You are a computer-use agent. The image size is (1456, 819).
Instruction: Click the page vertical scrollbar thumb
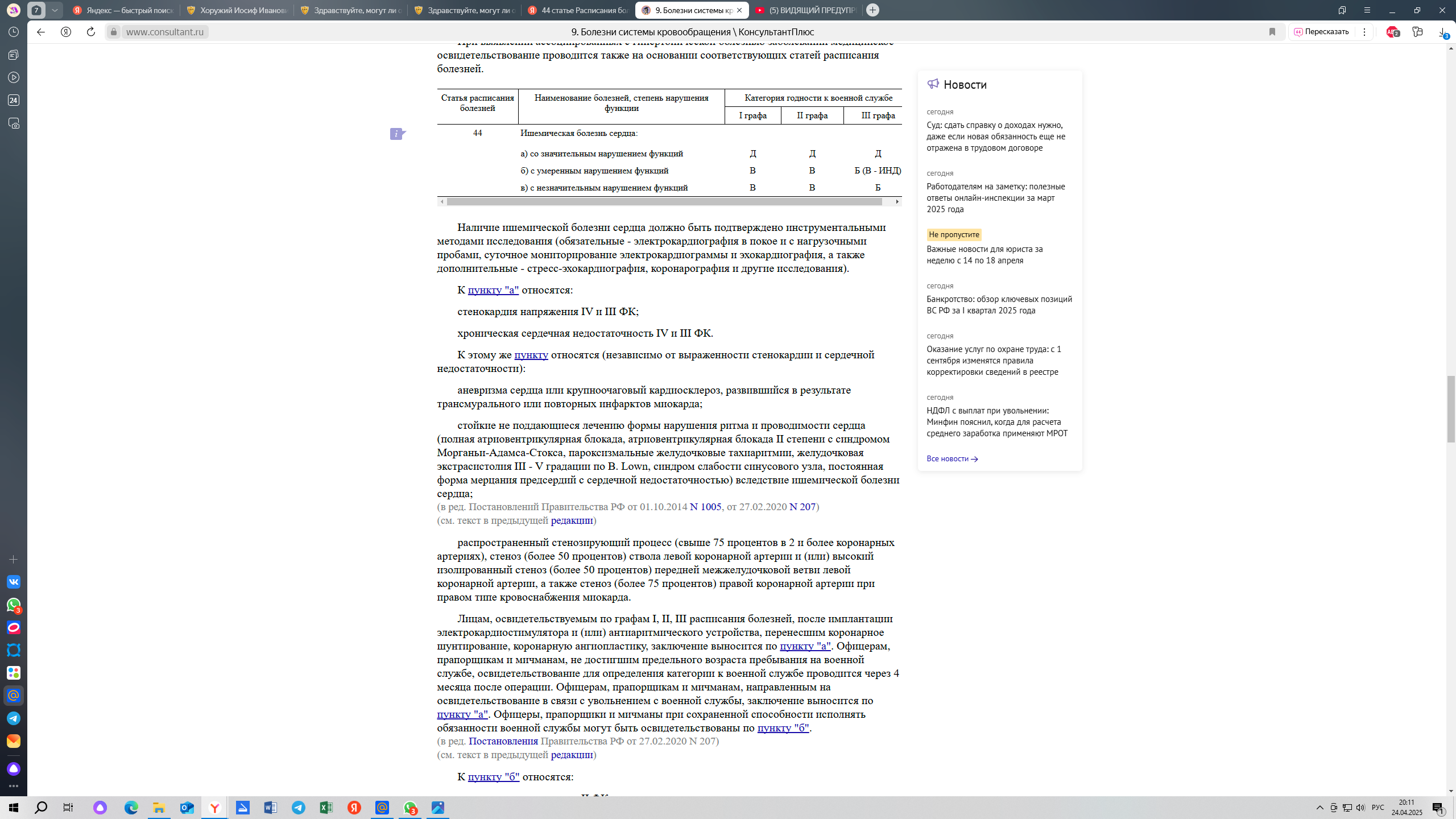1451,409
